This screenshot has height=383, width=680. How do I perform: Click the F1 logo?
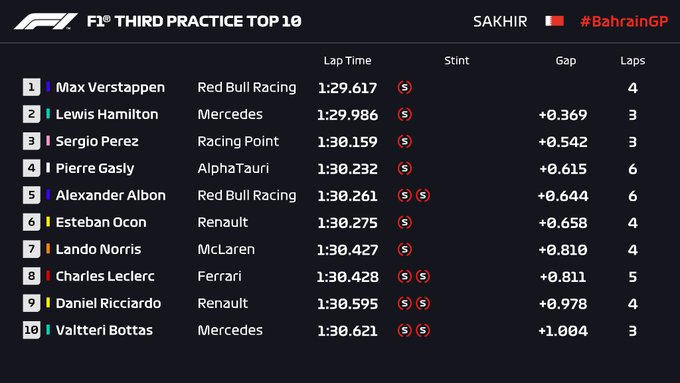point(46,21)
